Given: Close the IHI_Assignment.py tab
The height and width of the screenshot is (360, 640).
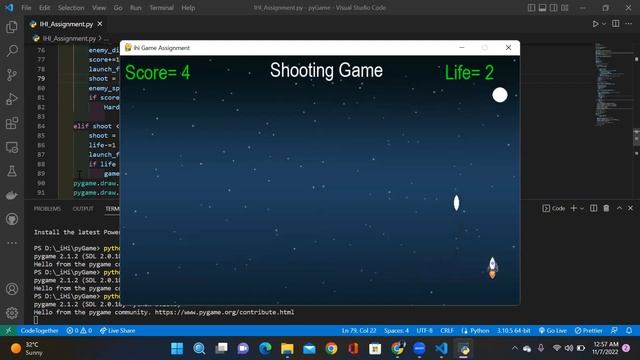Looking at the screenshot, I should 100,24.
